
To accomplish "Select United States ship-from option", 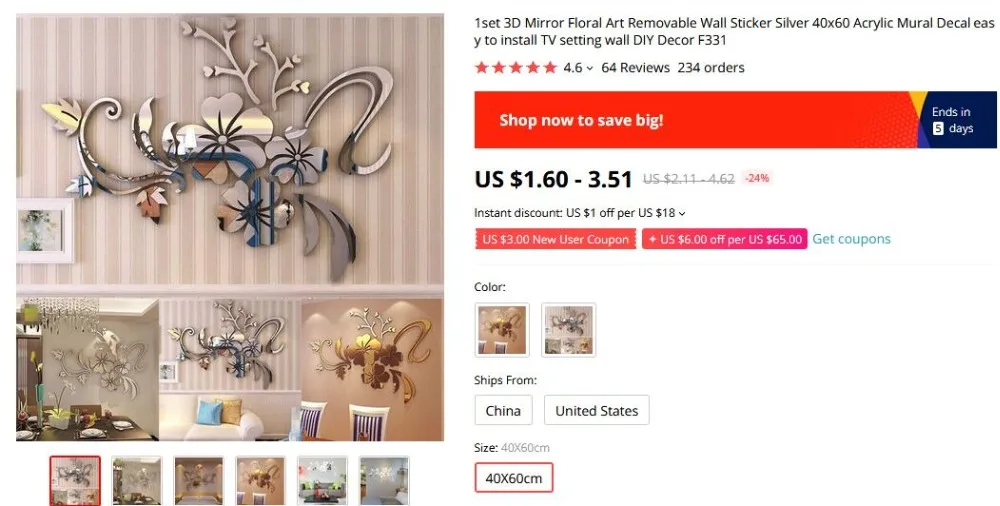I will pyautogui.click(x=596, y=410).
